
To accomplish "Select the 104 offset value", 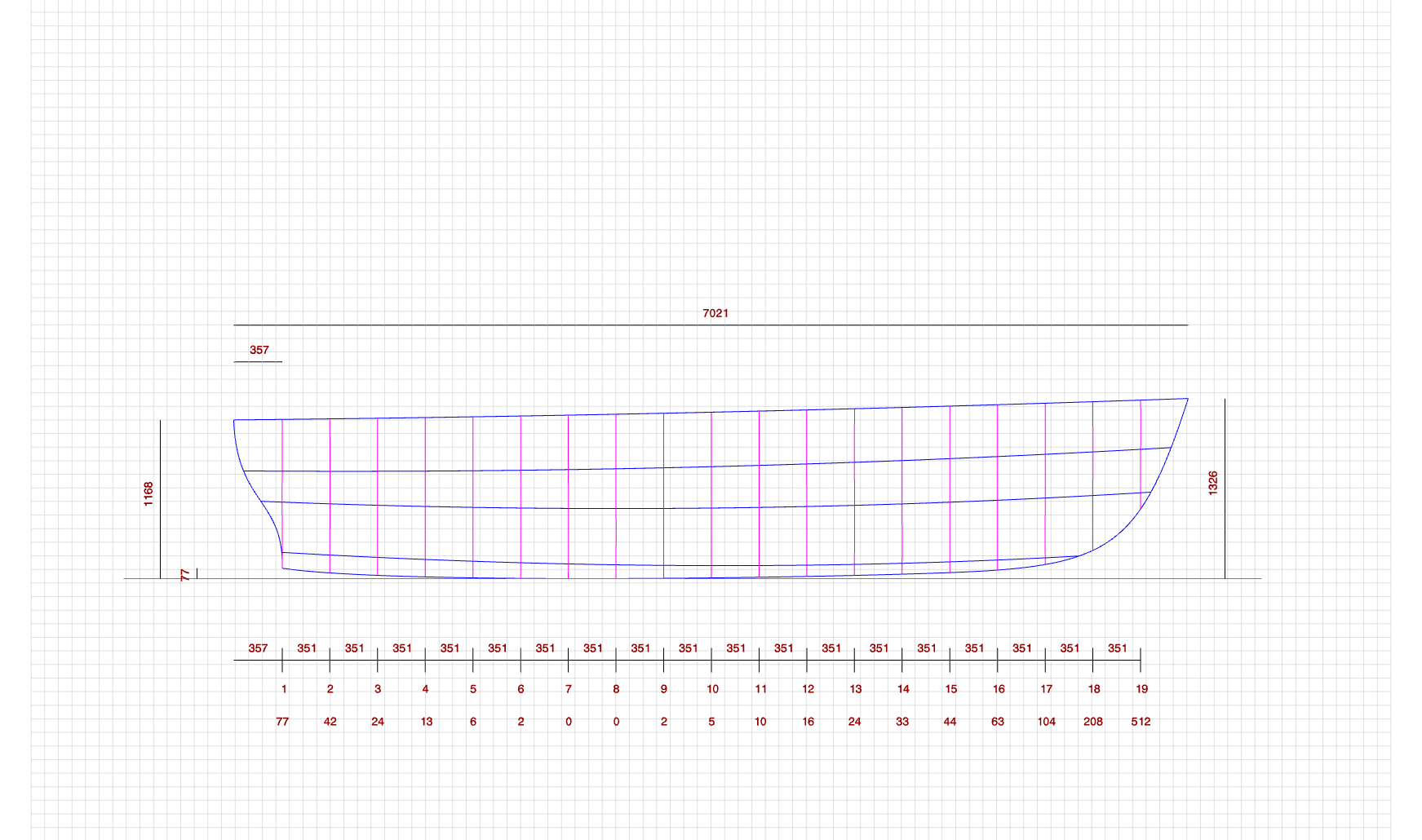I will (x=1046, y=722).
